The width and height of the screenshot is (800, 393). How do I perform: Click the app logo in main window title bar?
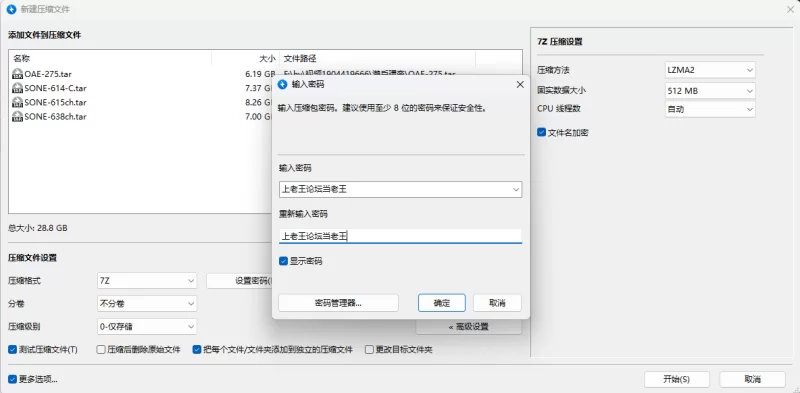click(x=11, y=9)
